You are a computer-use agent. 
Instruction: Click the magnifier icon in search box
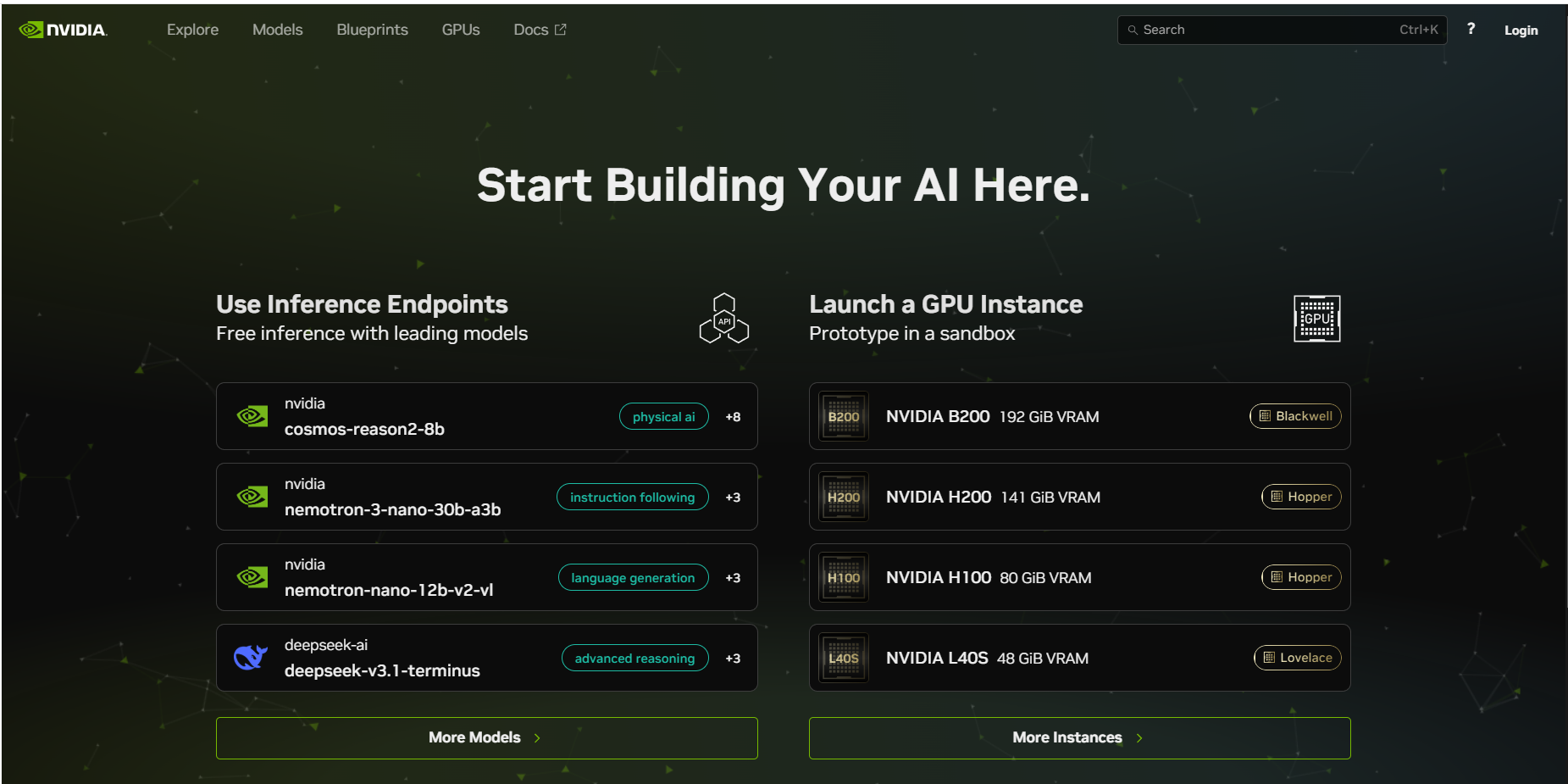coord(1133,30)
